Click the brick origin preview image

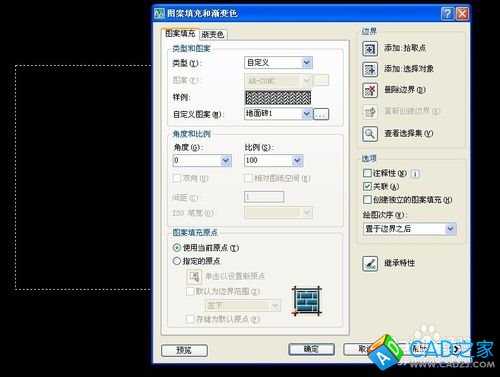[307, 301]
